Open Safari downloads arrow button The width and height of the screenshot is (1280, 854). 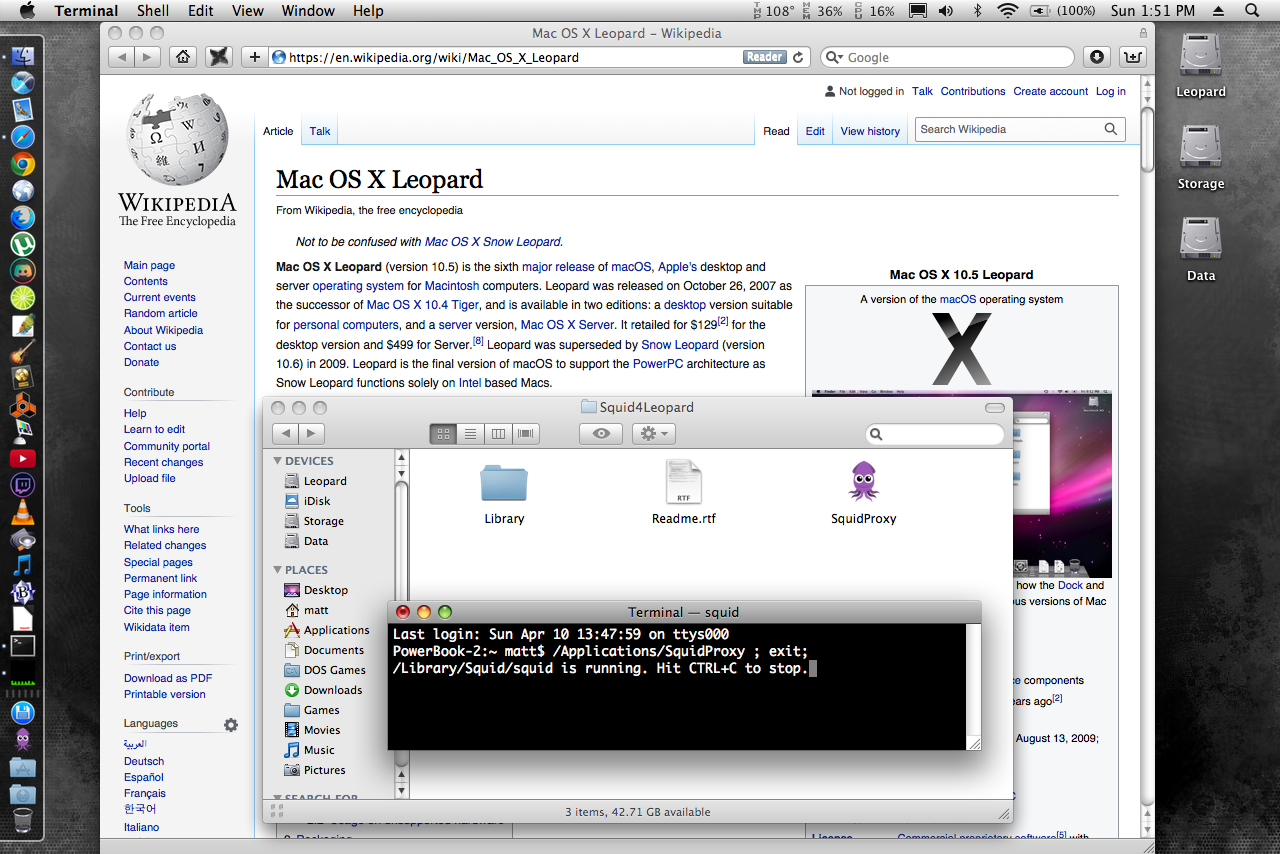pyautogui.click(x=1097, y=57)
